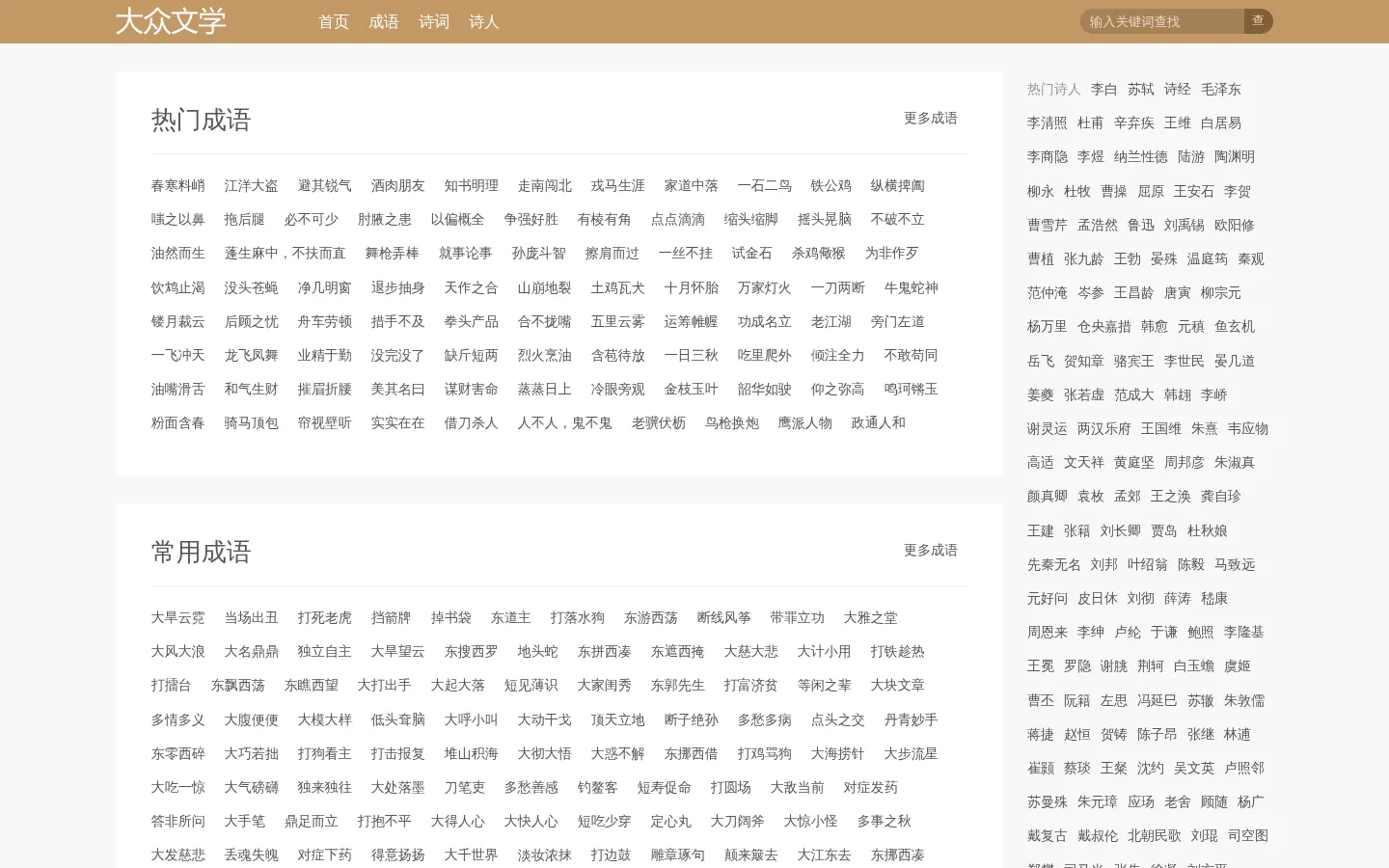Select poet 苏轼 in the sidebar
Image resolution: width=1389 pixels, height=868 pixels.
tap(1141, 89)
